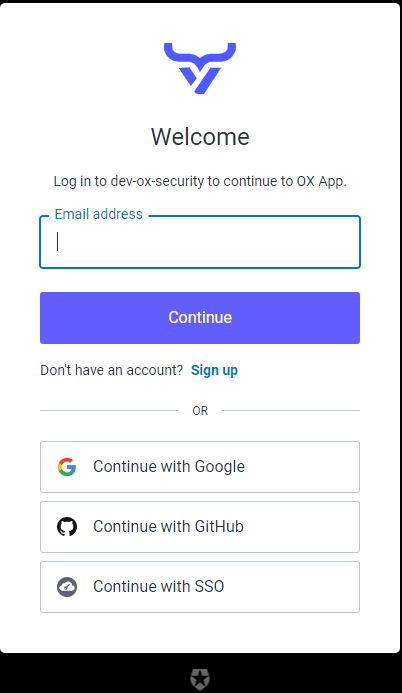Place the cursor at the email field's text caret

point(57,242)
